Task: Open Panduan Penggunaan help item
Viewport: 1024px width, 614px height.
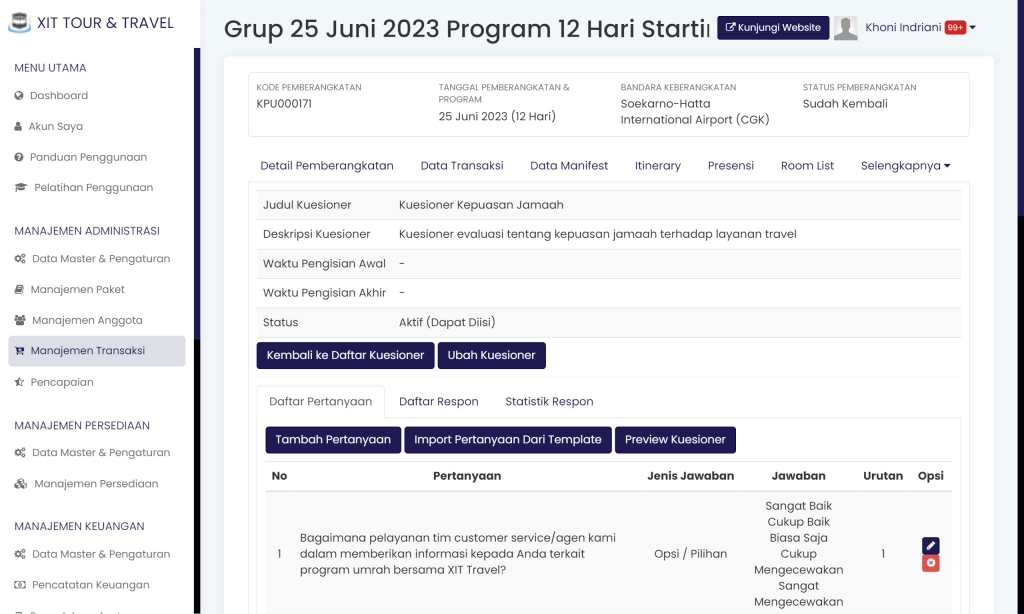Action: point(88,157)
